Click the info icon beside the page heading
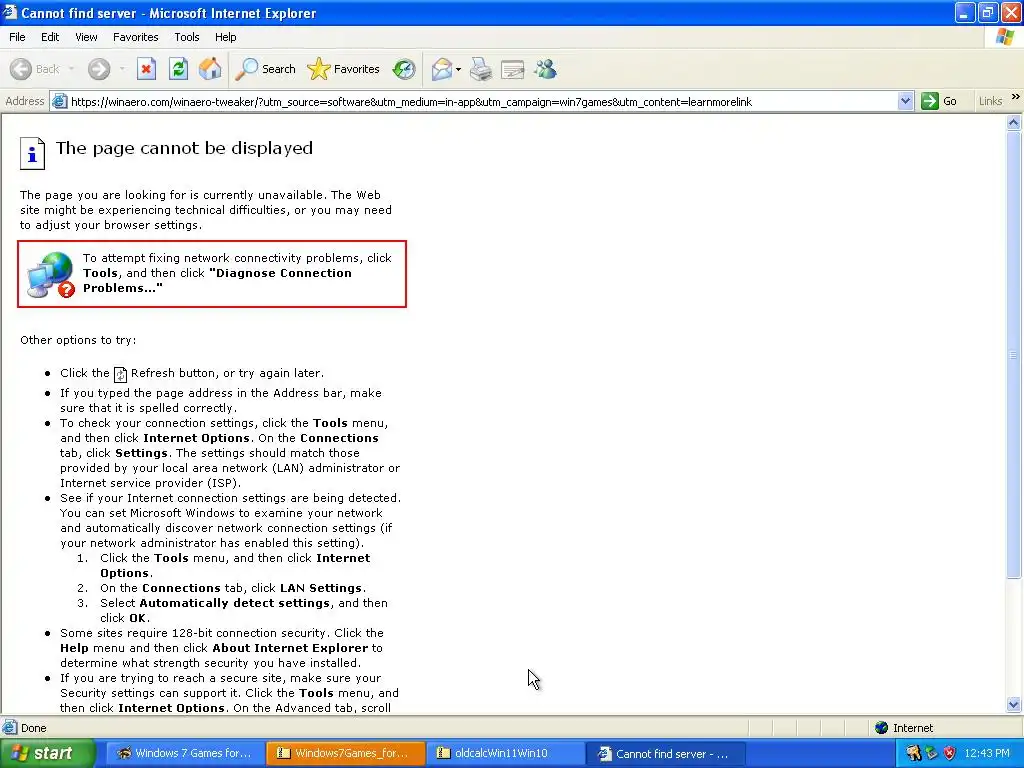Viewport: 1024px width, 768px height. tap(32, 153)
